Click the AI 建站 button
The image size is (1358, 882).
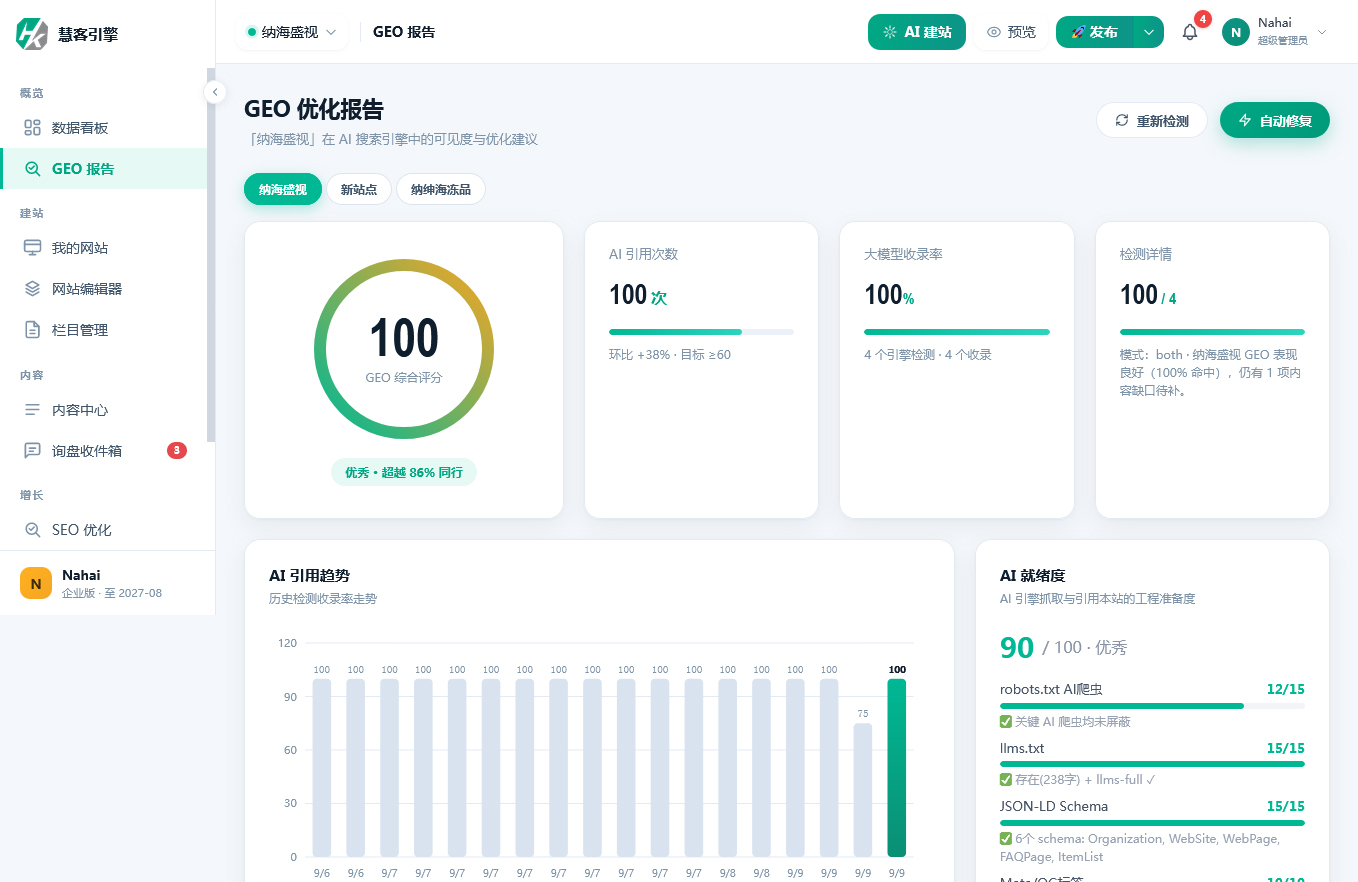pos(917,32)
